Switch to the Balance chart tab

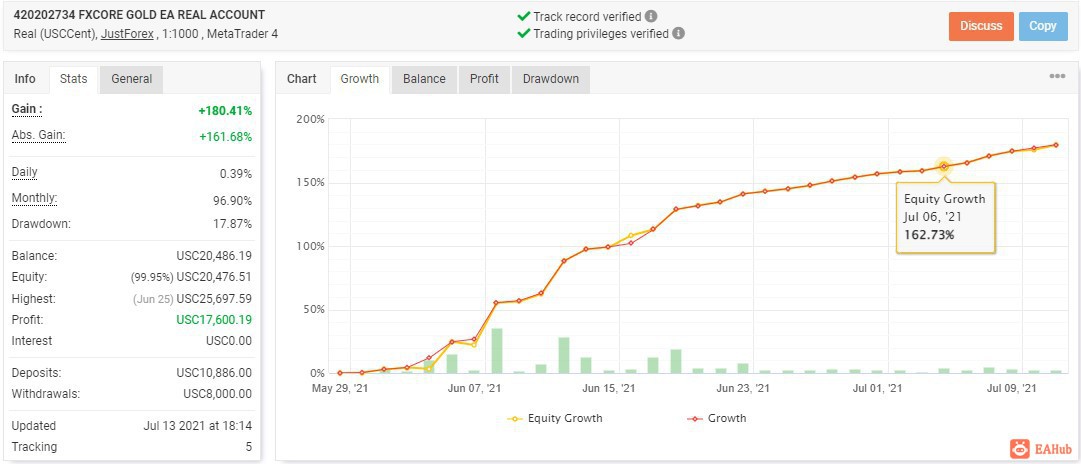coord(424,79)
